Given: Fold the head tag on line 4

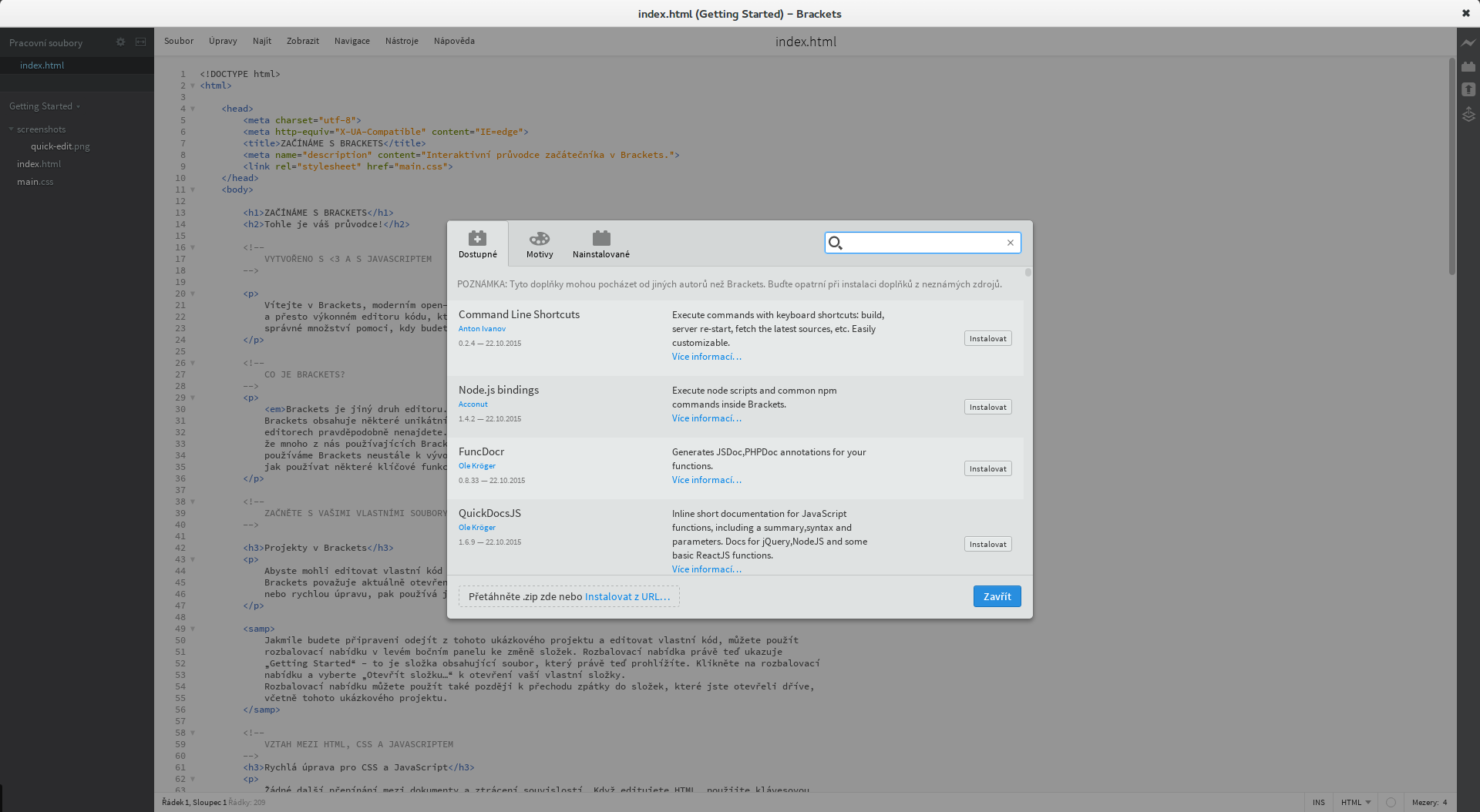Looking at the screenshot, I should [x=193, y=109].
